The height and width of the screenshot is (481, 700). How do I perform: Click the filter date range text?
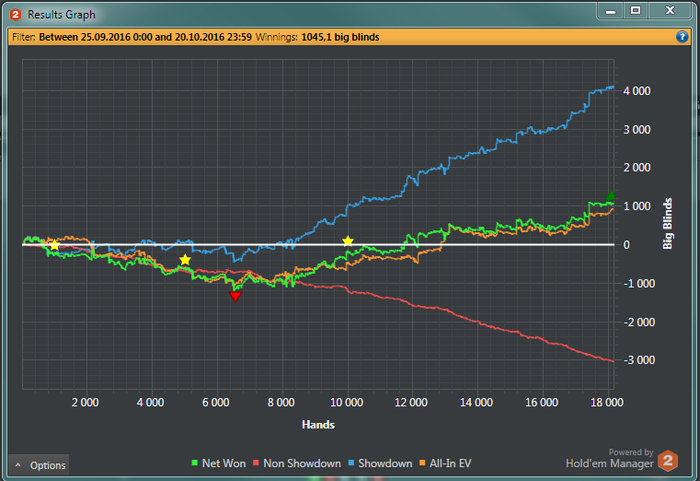[x=145, y=37]
